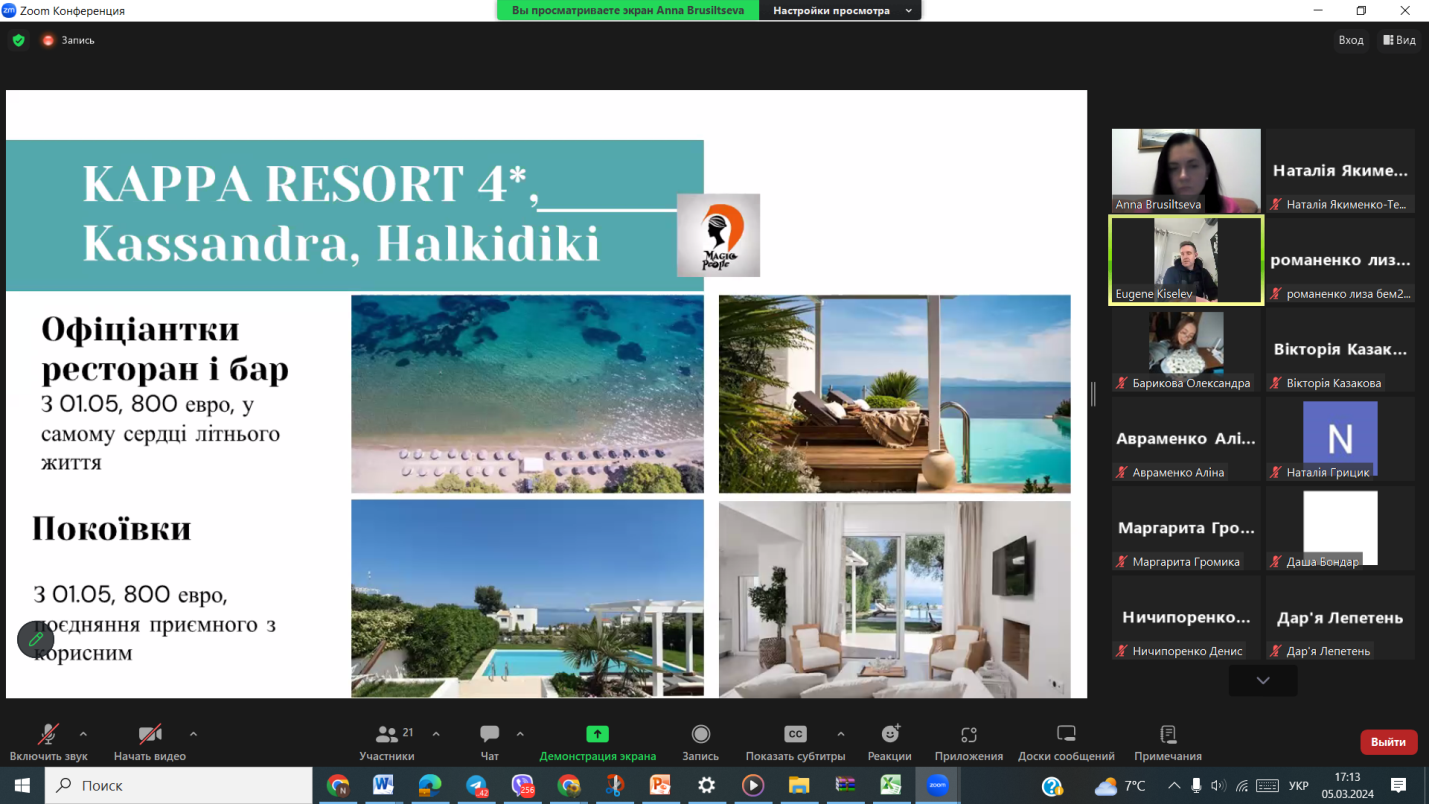
Task: Click the Офіціантки ресторан і бар heading
Action: point(165,349)
